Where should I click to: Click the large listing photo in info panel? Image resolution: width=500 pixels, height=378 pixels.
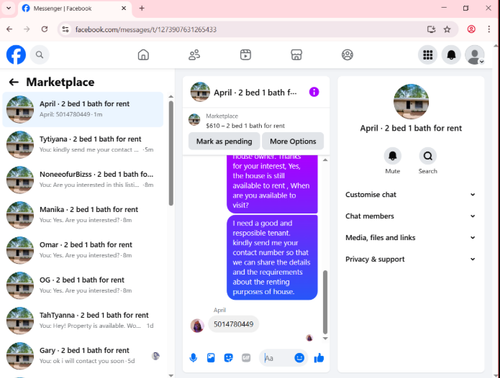point(411,101)
